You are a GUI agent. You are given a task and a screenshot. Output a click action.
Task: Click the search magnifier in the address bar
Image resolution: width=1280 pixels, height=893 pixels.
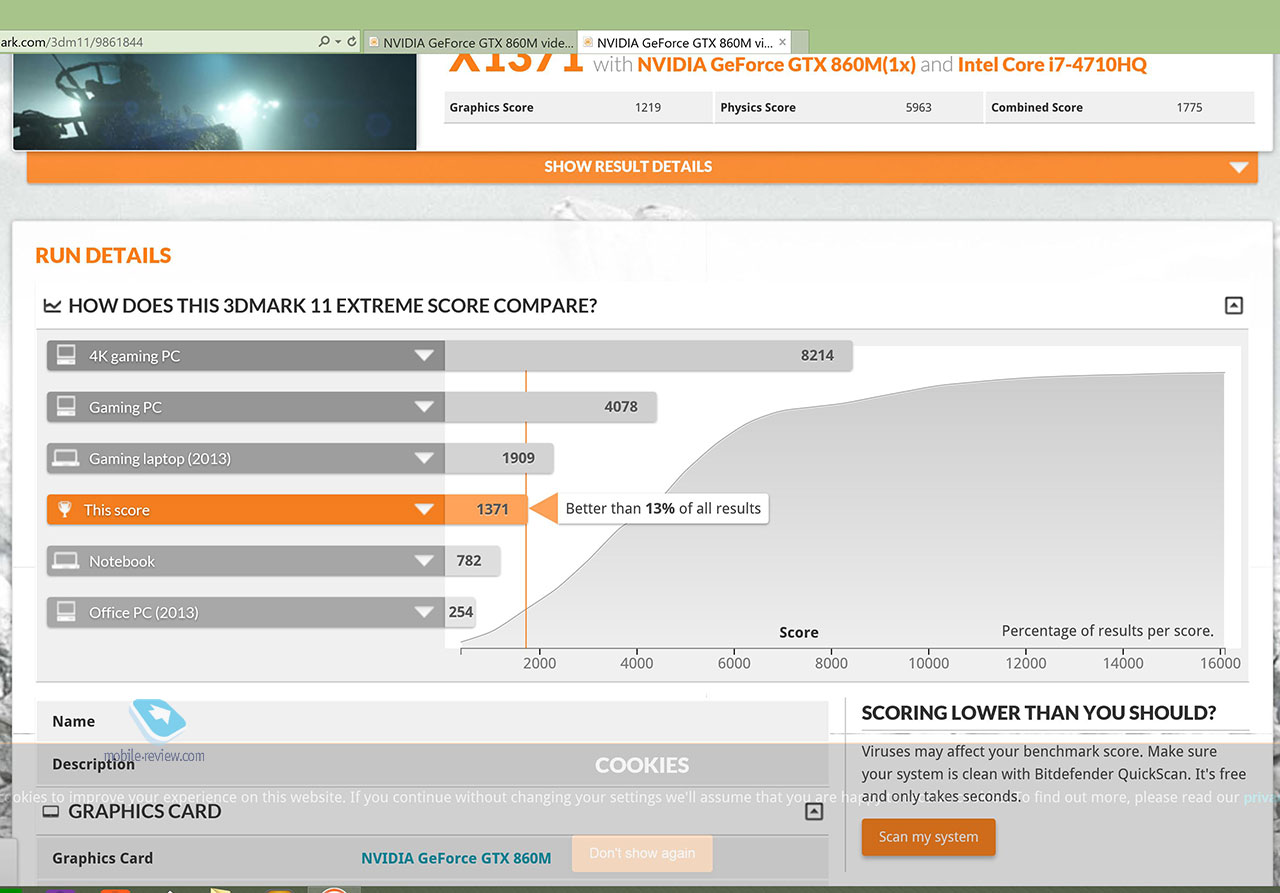point(324,42)
